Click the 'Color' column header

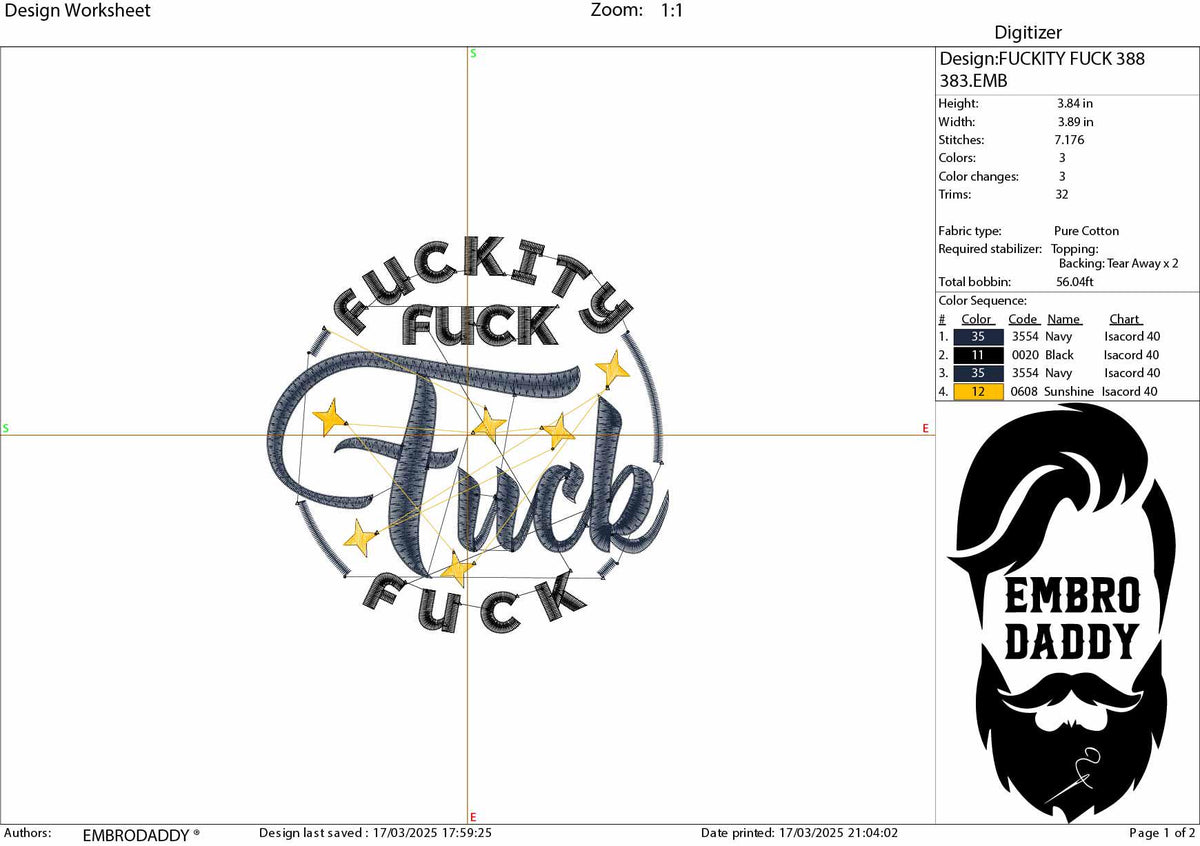click(x=977, y=319)
